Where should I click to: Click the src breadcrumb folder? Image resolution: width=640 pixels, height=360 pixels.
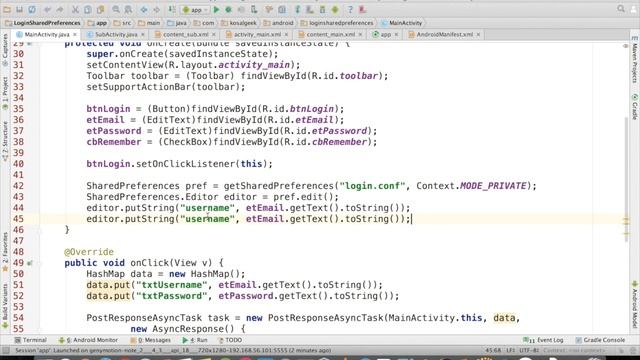[122, 23]
